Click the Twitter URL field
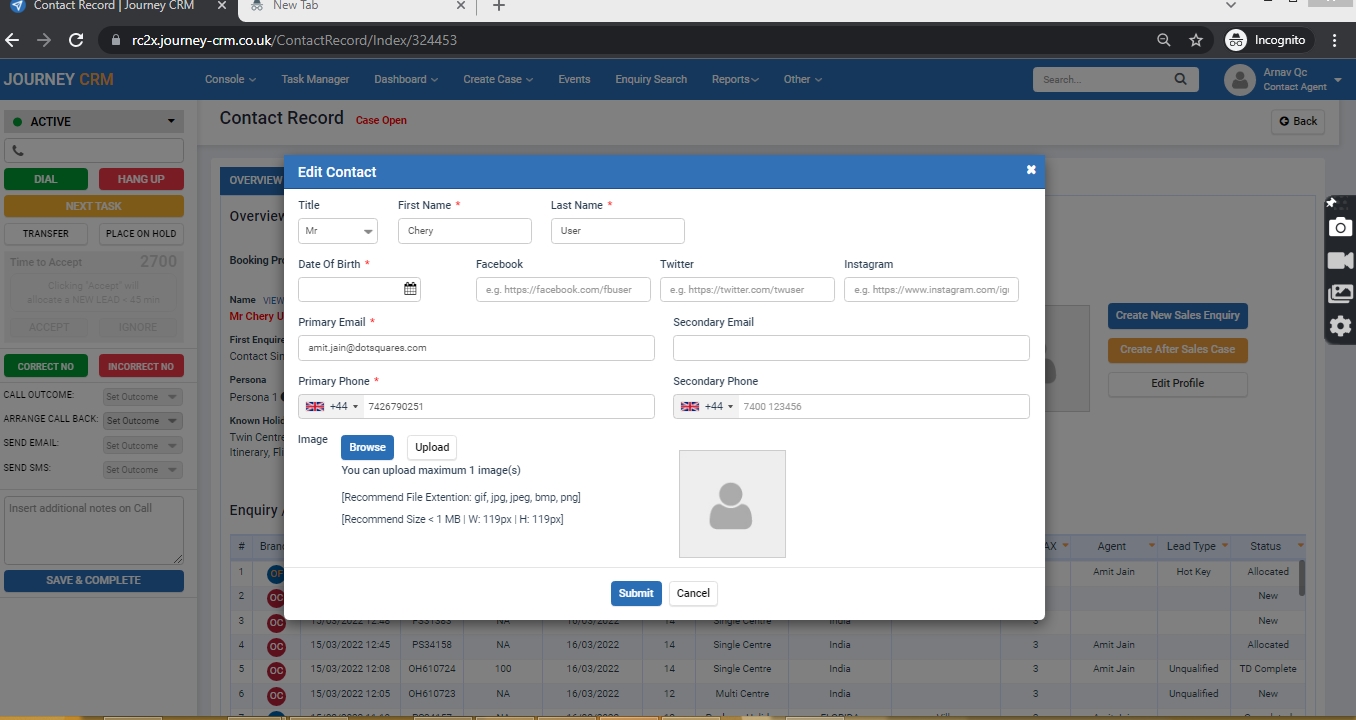 coord(747,290)
